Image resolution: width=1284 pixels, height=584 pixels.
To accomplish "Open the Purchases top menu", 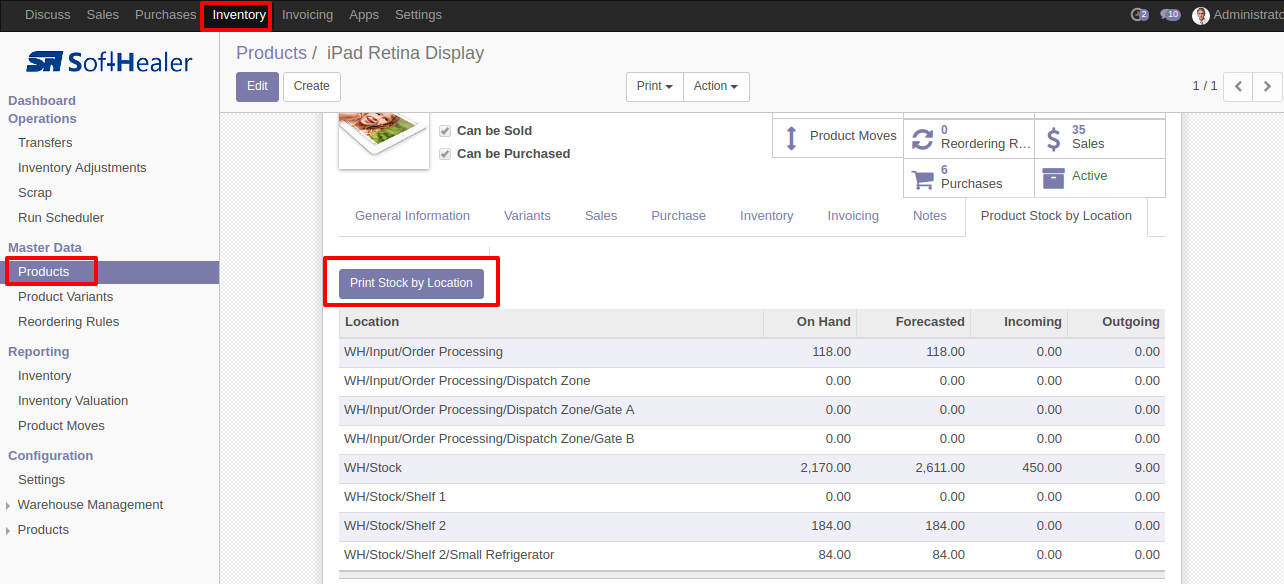I will 165,15.
